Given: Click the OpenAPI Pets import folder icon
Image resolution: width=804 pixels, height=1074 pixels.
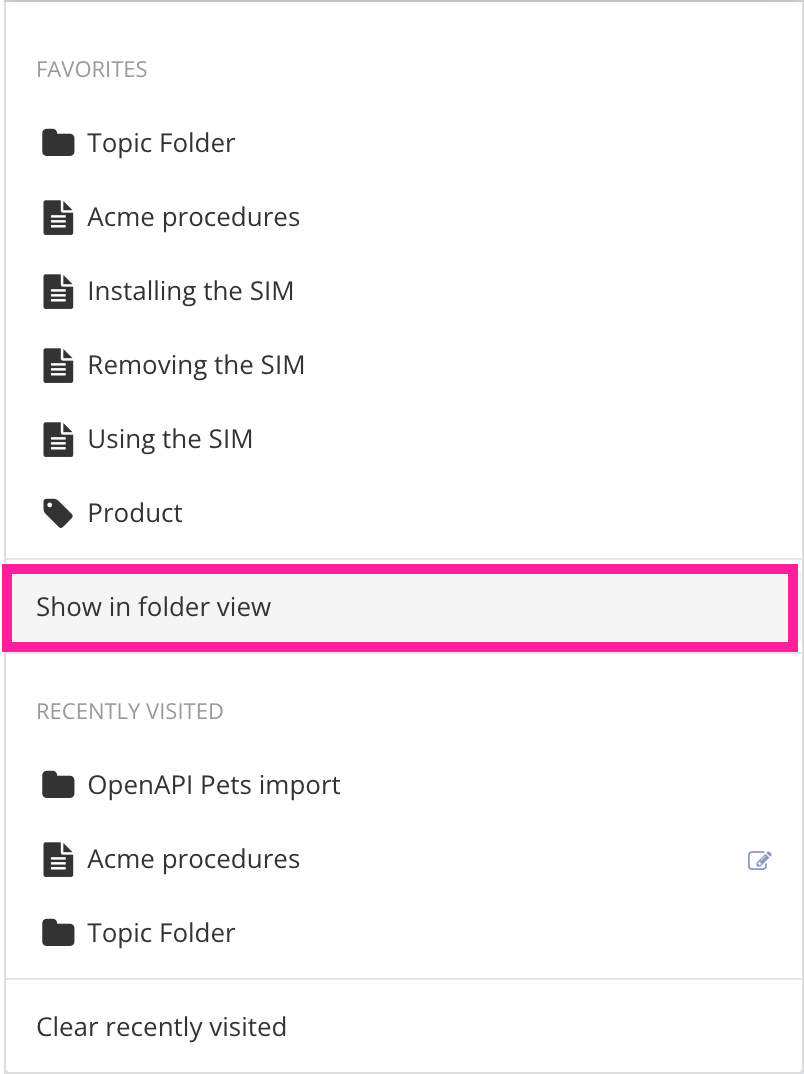Looking at the screenshot, I should (58, 784).
